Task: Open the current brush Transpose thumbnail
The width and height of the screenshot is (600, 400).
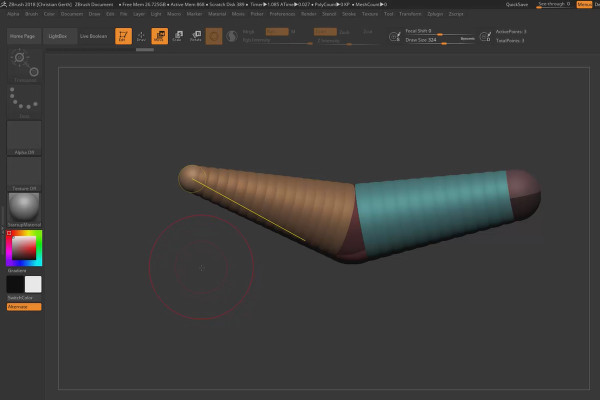Action: (x=24, y=66)
